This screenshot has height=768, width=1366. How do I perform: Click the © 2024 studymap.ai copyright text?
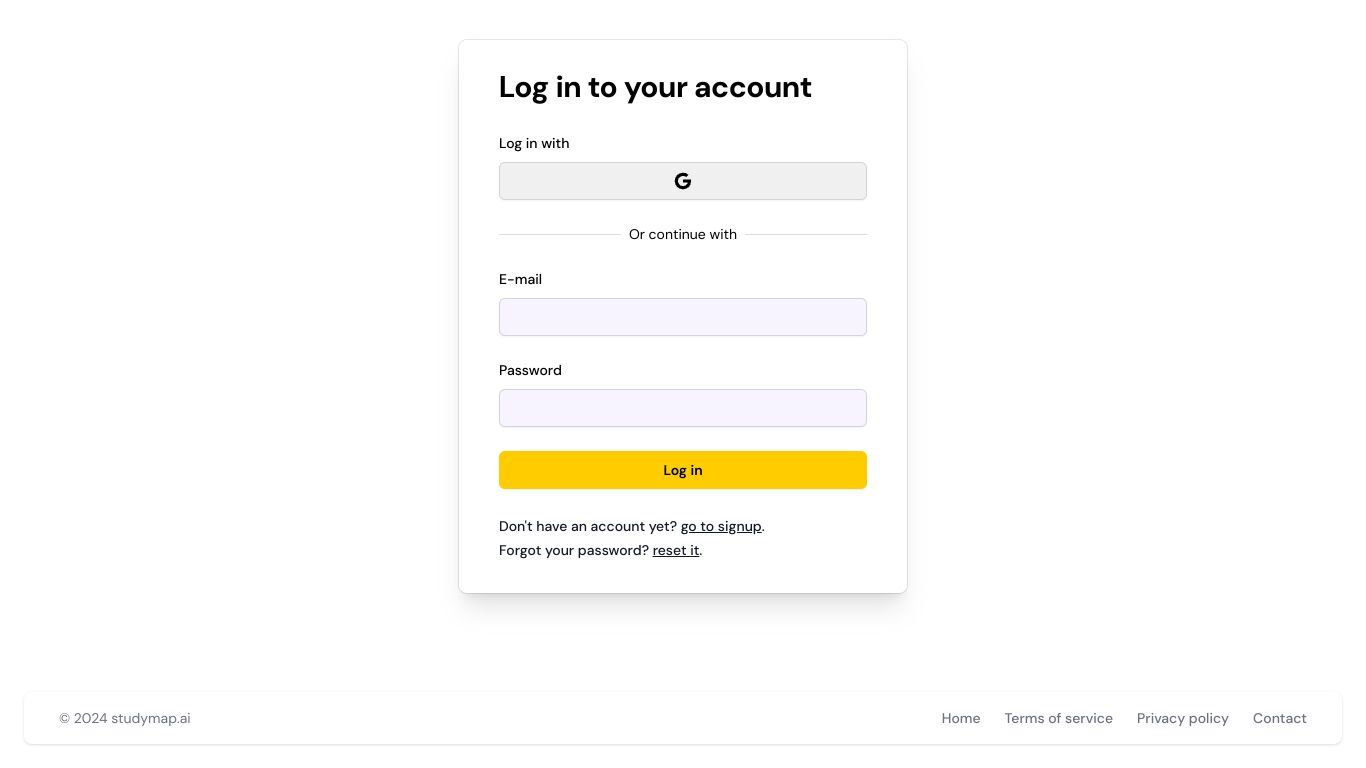[x=125, y=718]
